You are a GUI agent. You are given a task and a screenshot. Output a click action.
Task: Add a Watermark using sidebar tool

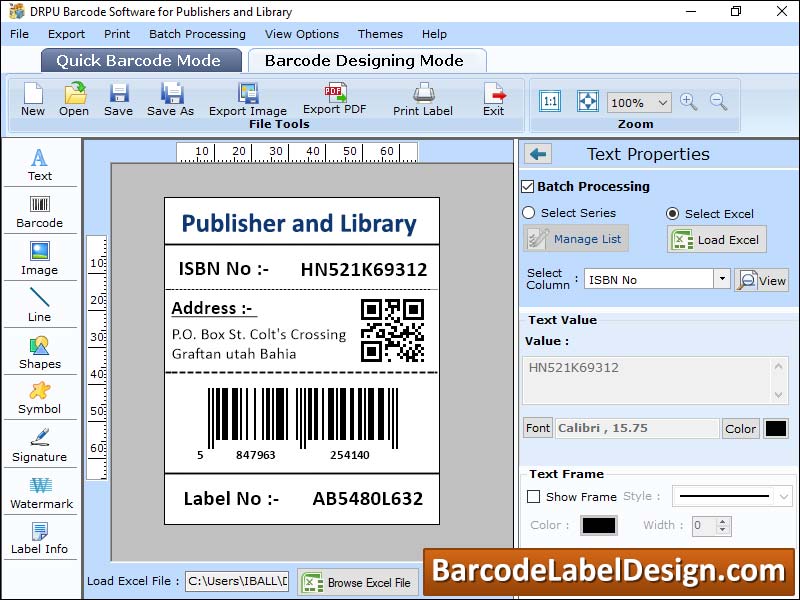40,490
